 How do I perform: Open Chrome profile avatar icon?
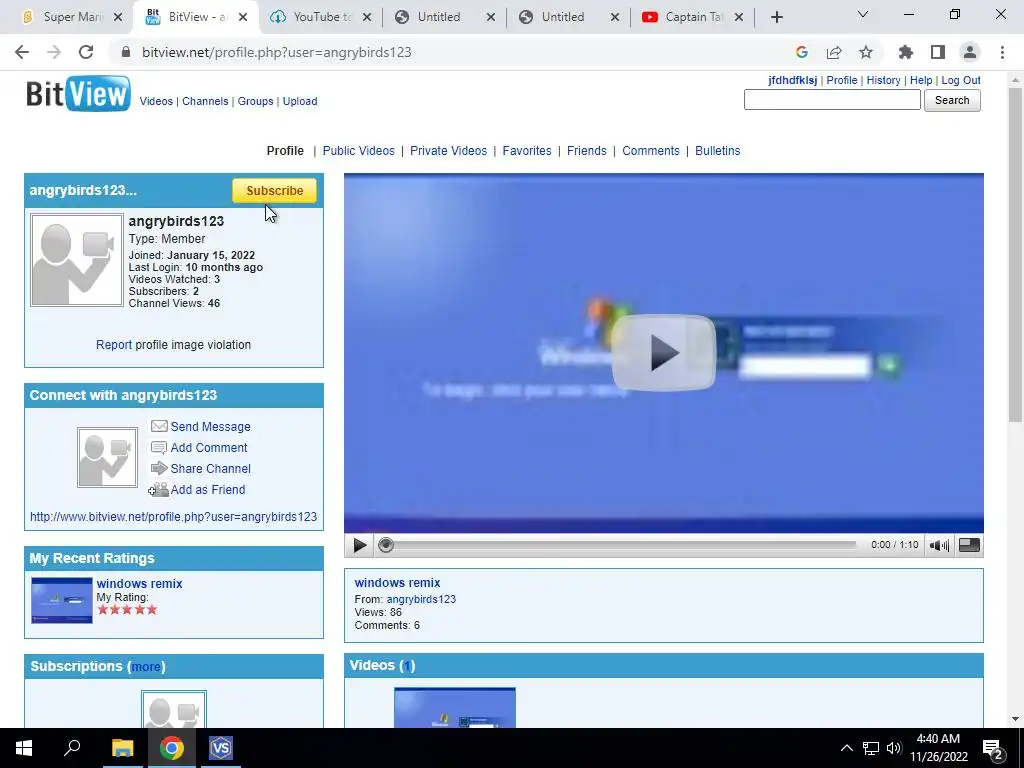[970, 52]
